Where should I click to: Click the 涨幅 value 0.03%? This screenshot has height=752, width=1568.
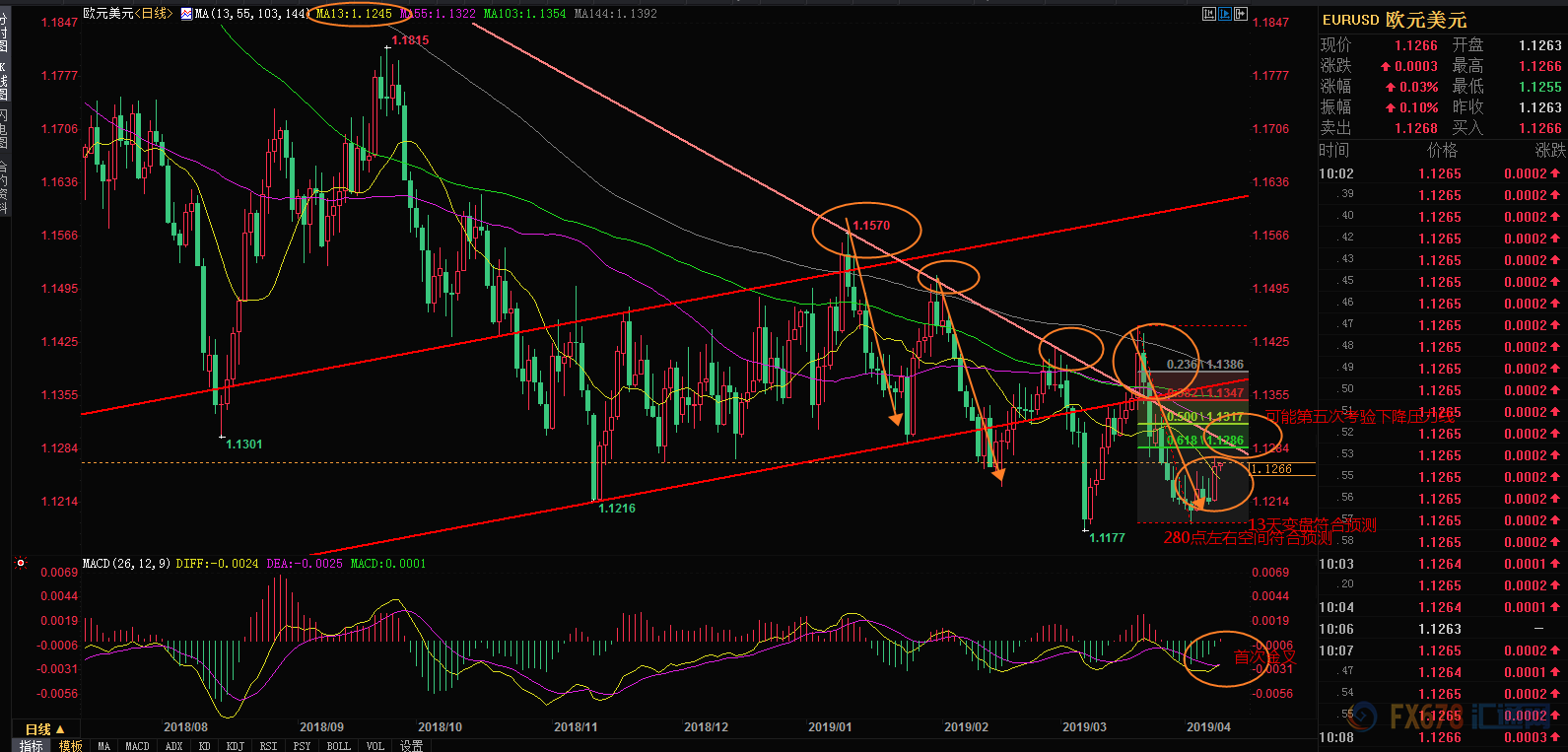pyautogui.click(x=1418, y=87)
